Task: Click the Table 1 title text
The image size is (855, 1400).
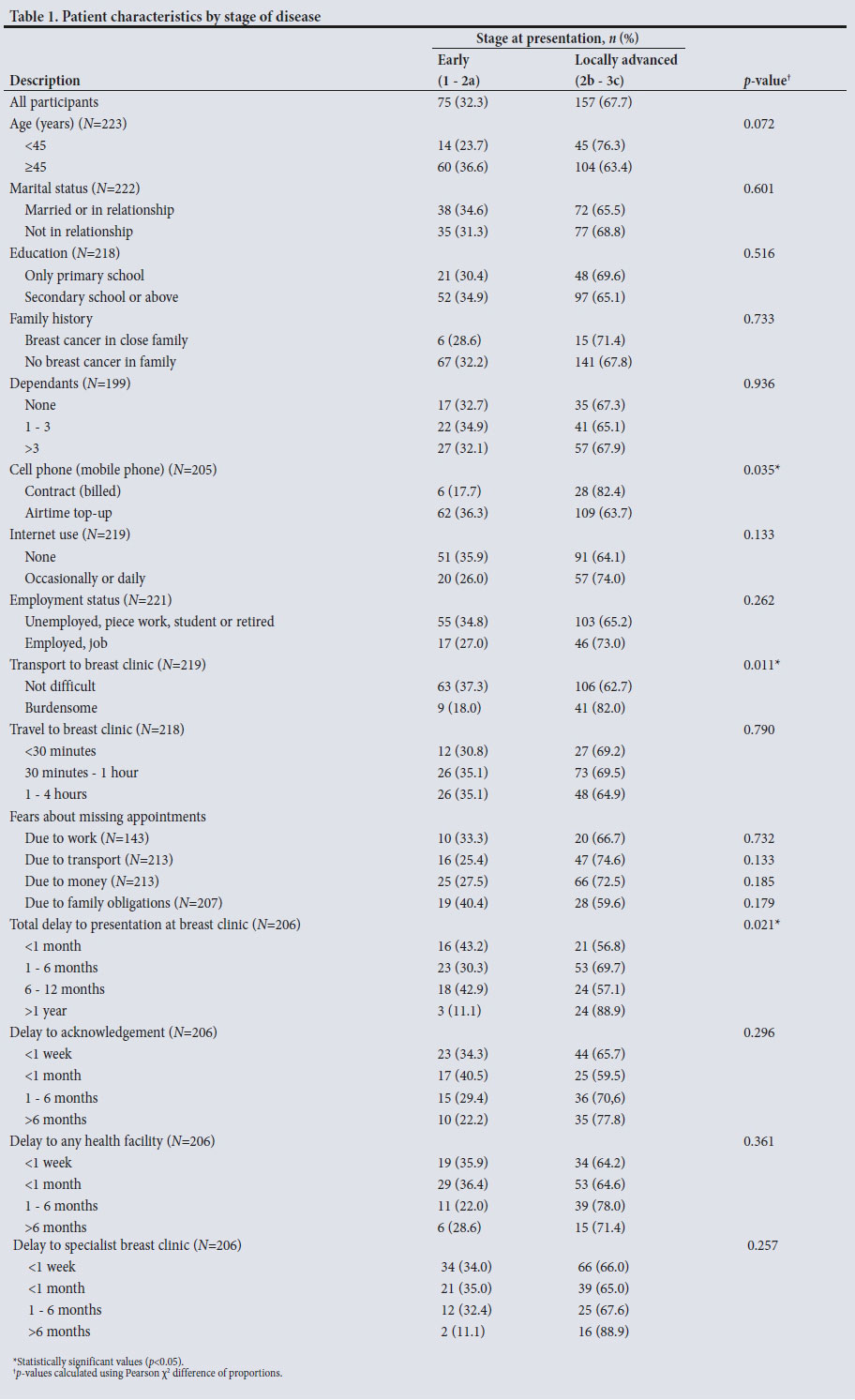Action: coord(165,16)
